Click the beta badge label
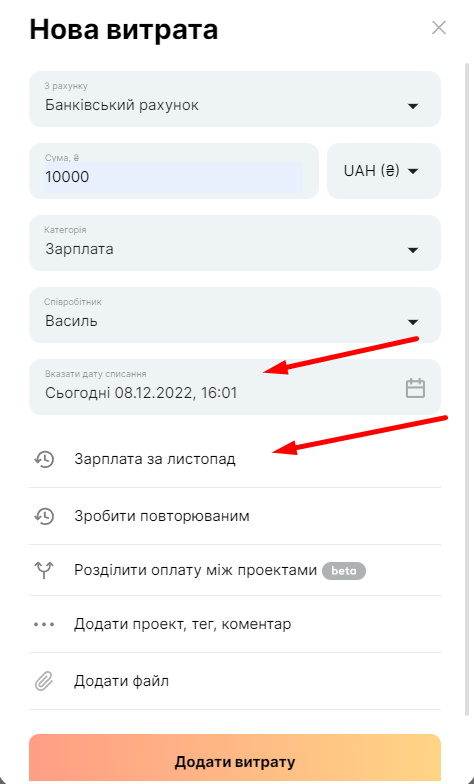Image resolution: width=474 pixels, height=784 pixels. (344, 570)
